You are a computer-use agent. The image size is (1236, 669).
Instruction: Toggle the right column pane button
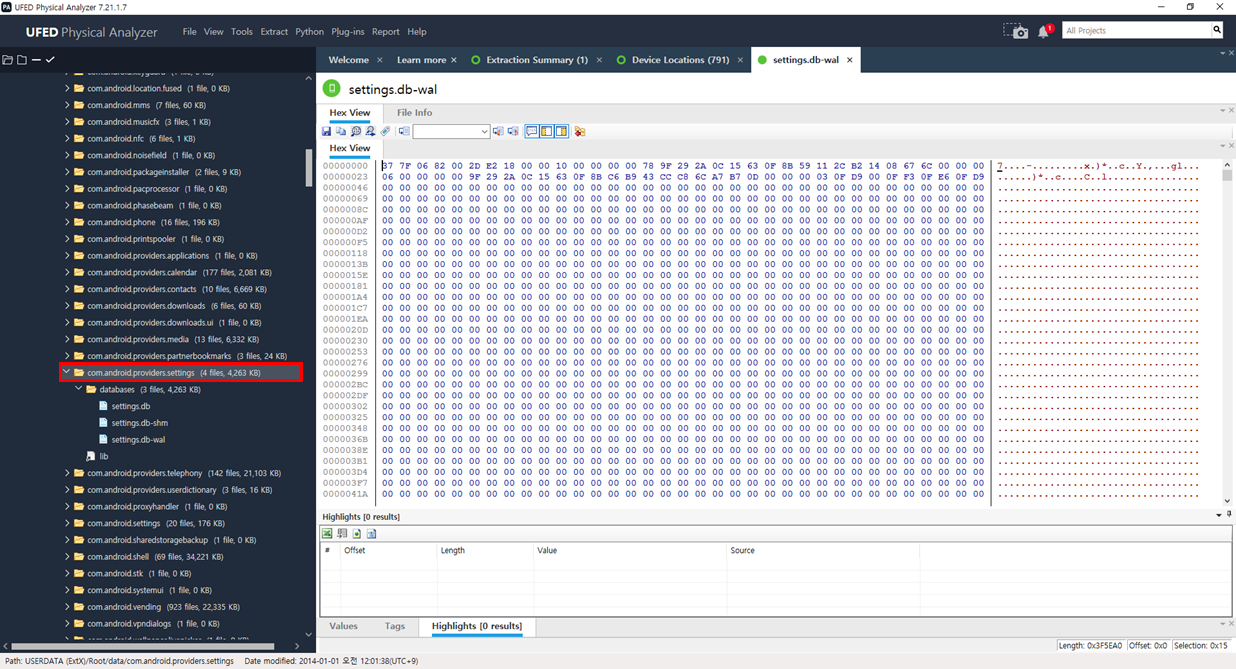pyautogui.click(x=562, y=132)
